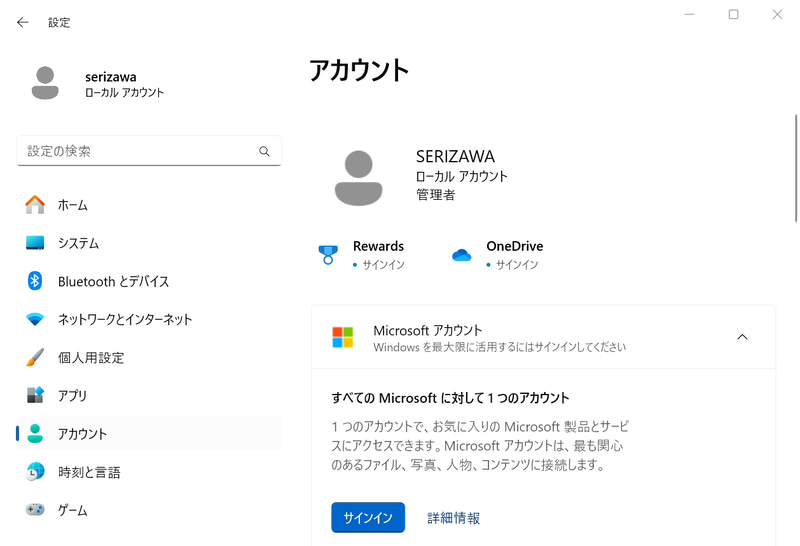The height and width of the screenshot is (546, 800).
Task: Click the large SERIZAWA profile picture
Action: [359, 178]
